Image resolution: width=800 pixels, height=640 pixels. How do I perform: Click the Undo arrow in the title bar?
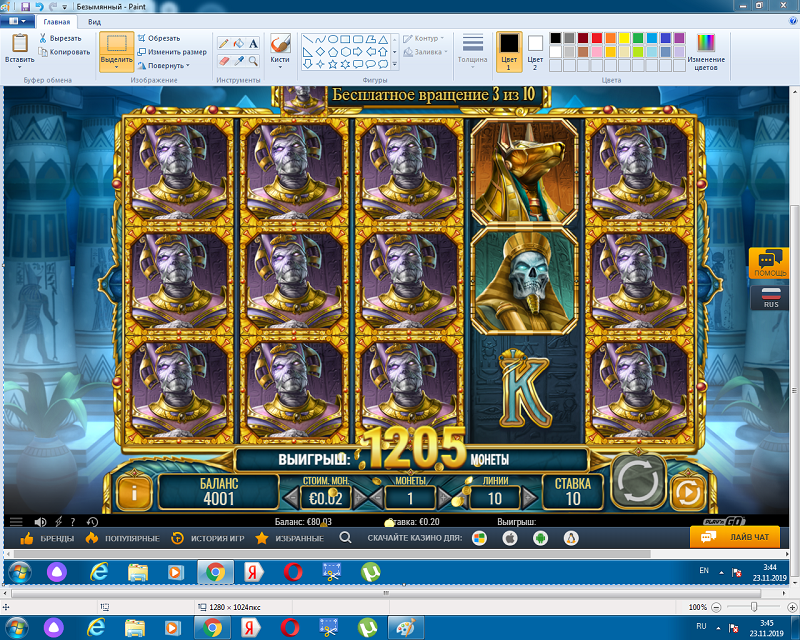click(39, 7)
